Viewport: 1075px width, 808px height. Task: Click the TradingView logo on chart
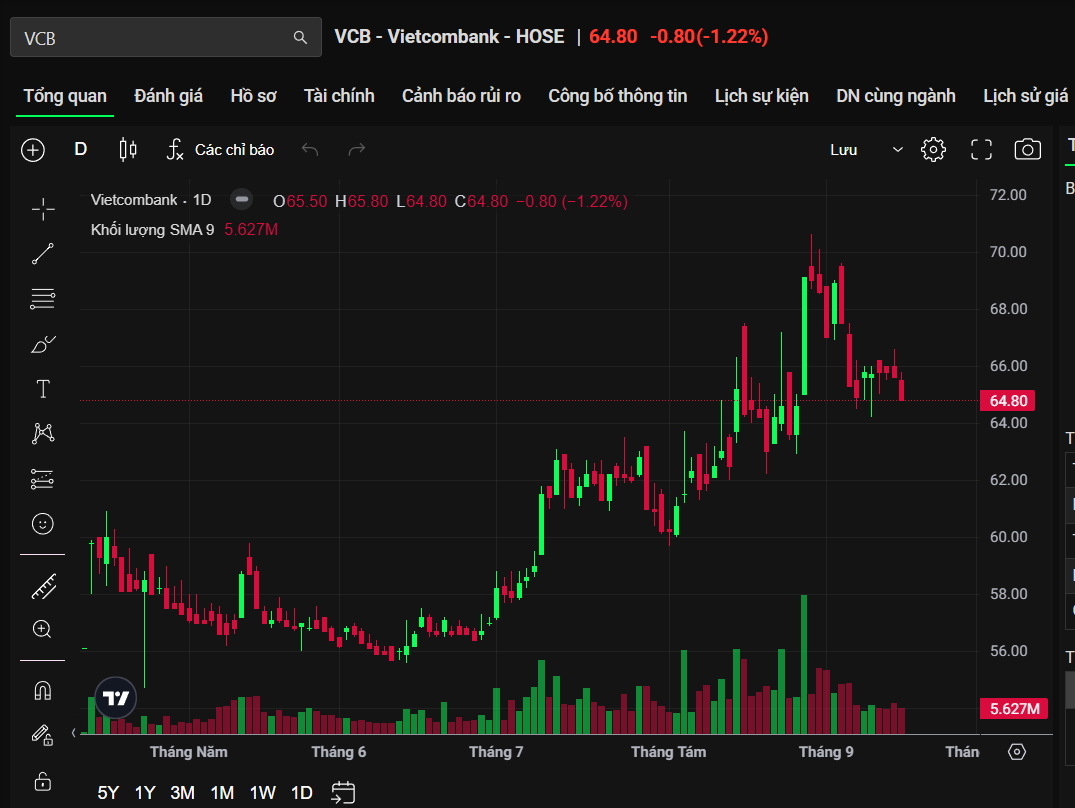click(116, 698)
